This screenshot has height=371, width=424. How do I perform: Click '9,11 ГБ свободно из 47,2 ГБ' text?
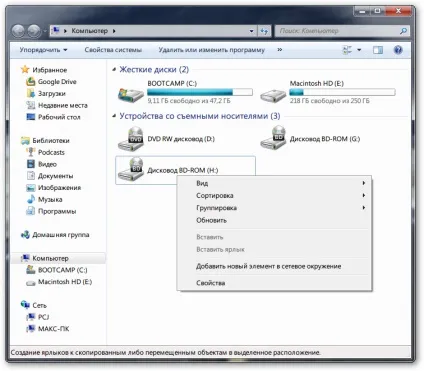189,101
